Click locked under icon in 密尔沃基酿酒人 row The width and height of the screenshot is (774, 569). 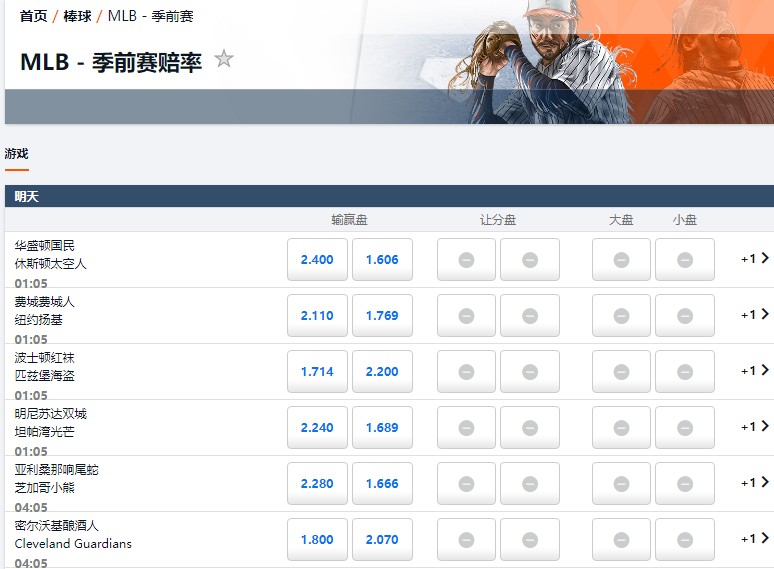tap(685, 540)
